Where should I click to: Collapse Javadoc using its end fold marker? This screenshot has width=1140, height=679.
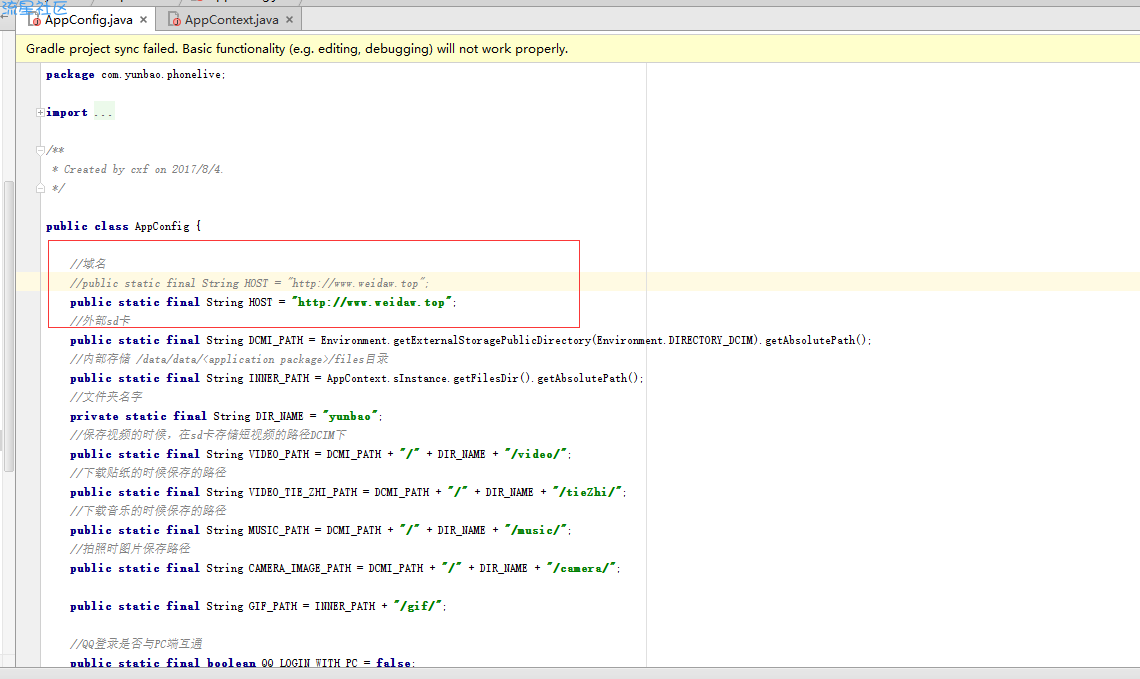(40, 188)
